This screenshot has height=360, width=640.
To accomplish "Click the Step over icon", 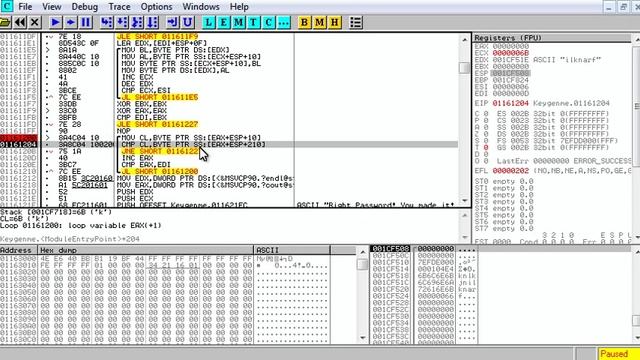I will 122,22.
